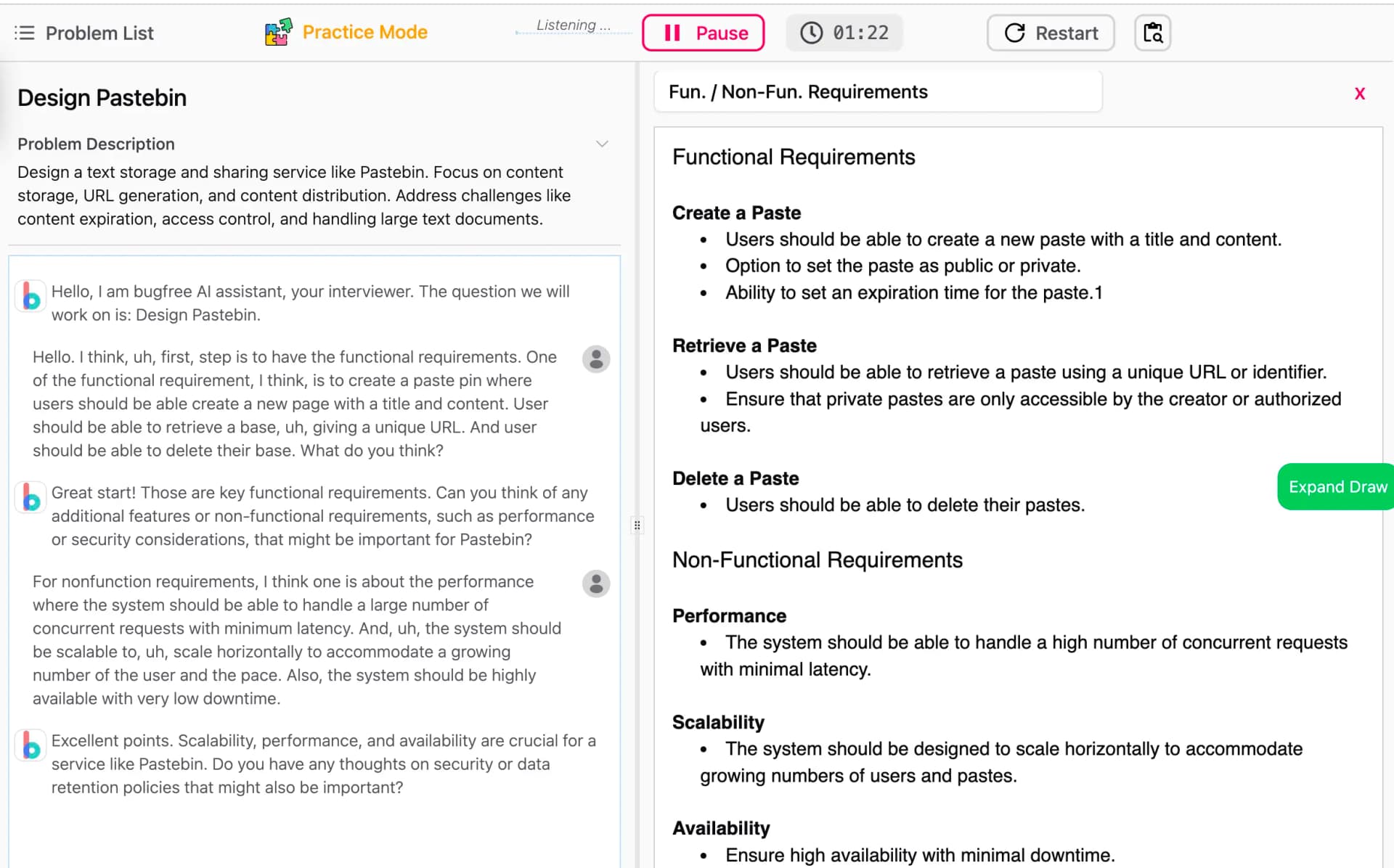Open the clipboard search tool
The image size is (1394, 868).
tap(1152, 33)
